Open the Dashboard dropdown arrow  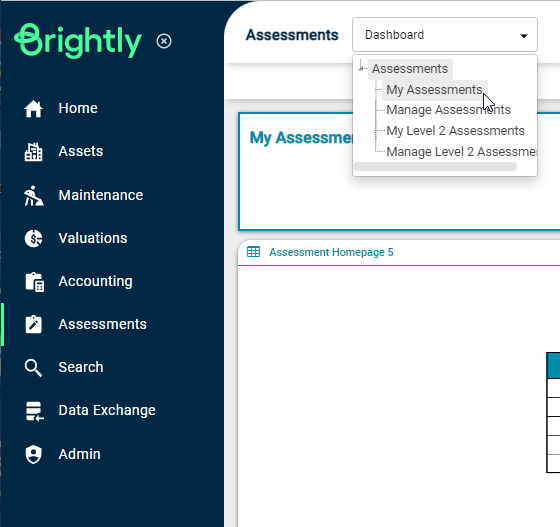(524, 35)
